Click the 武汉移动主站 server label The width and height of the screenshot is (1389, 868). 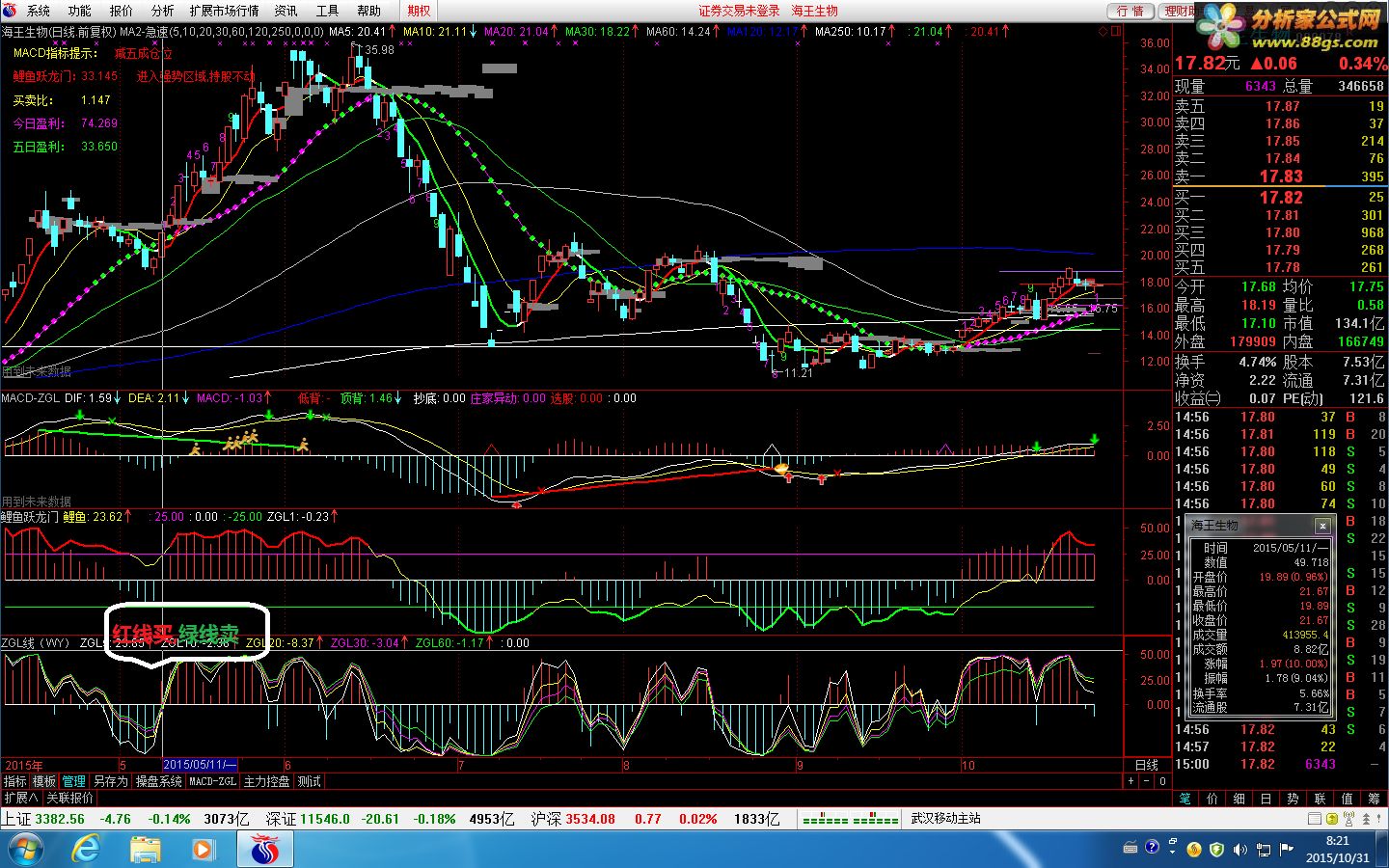click(x=945, y=818)
